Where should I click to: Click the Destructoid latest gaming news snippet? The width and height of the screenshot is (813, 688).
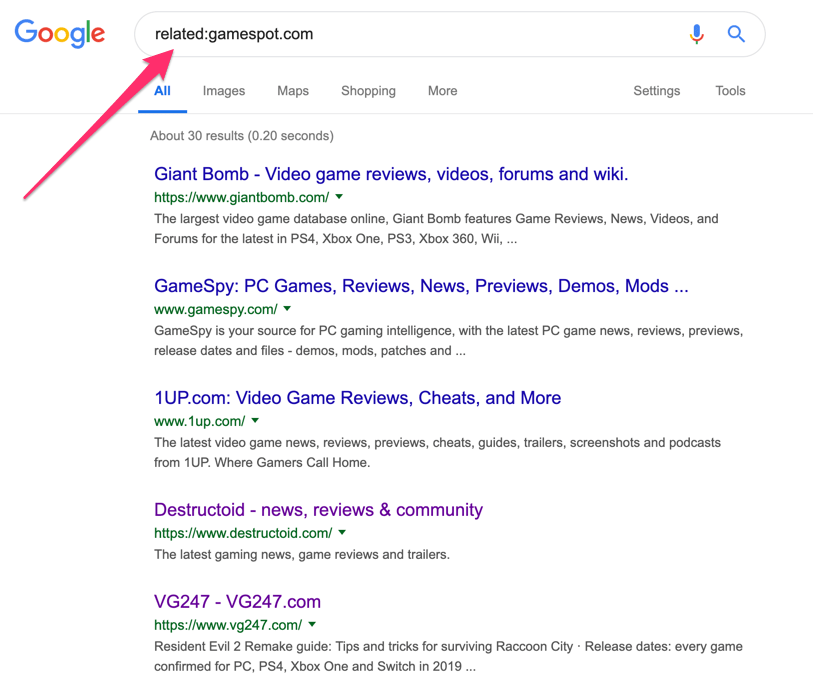(x=302, y=555)
